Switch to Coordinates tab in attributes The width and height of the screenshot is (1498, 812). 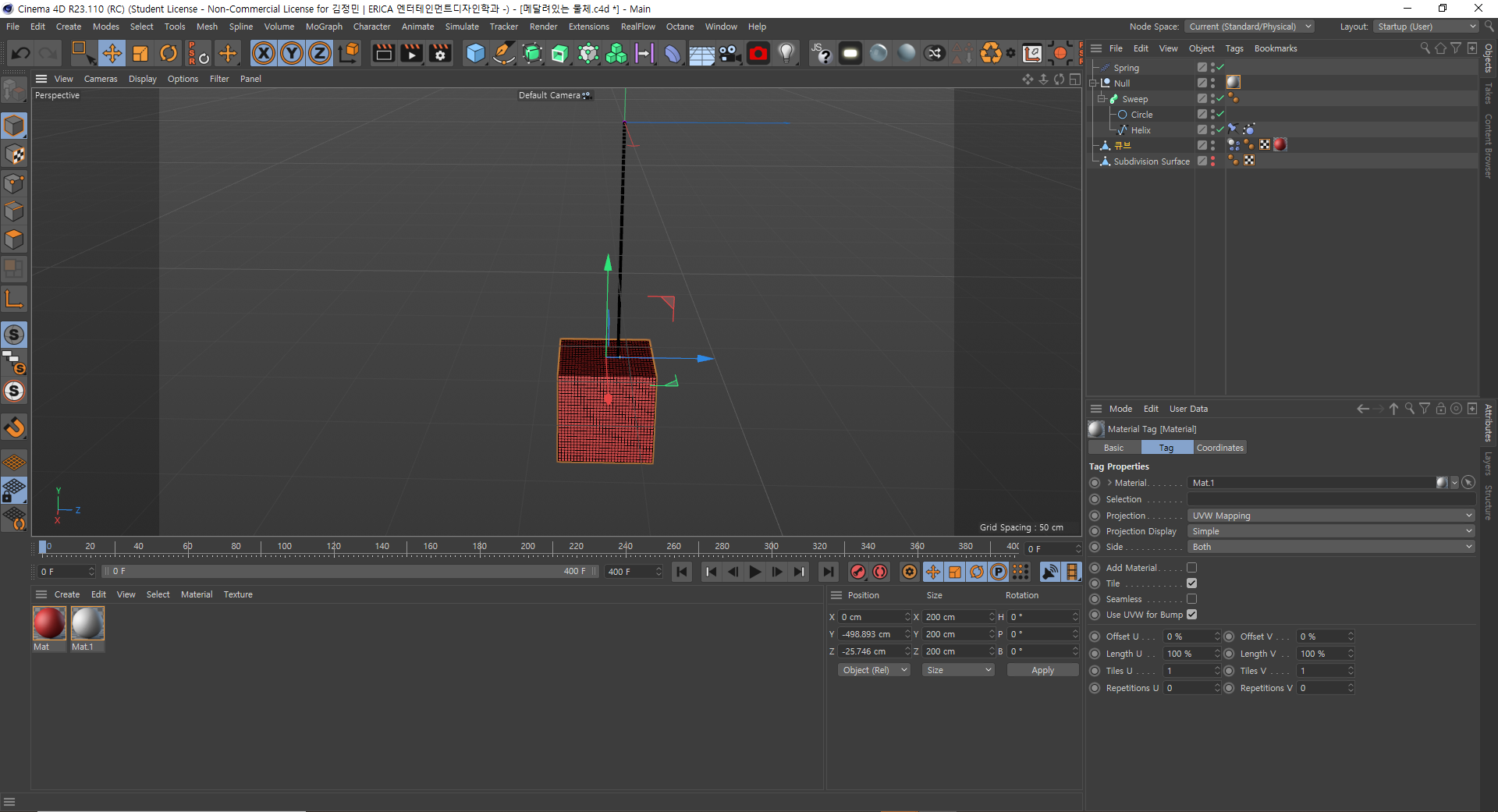click(x=1220, y=448)
